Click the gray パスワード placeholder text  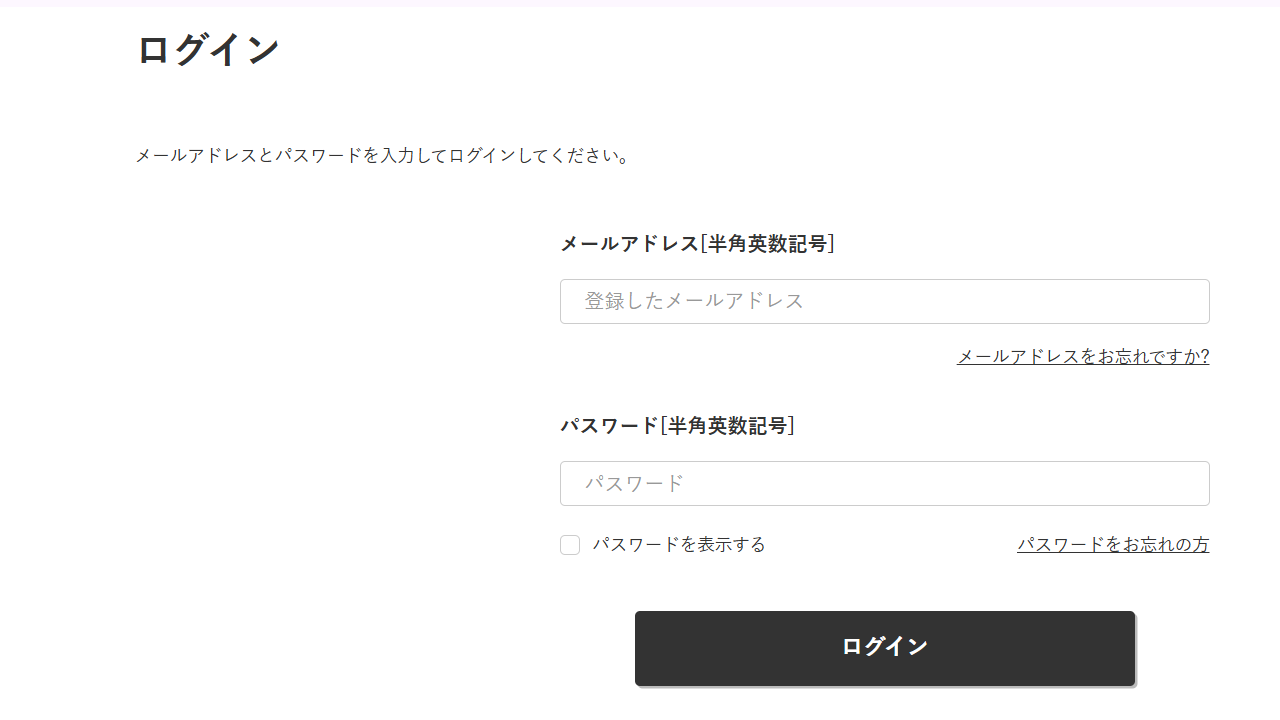(634, 483)
